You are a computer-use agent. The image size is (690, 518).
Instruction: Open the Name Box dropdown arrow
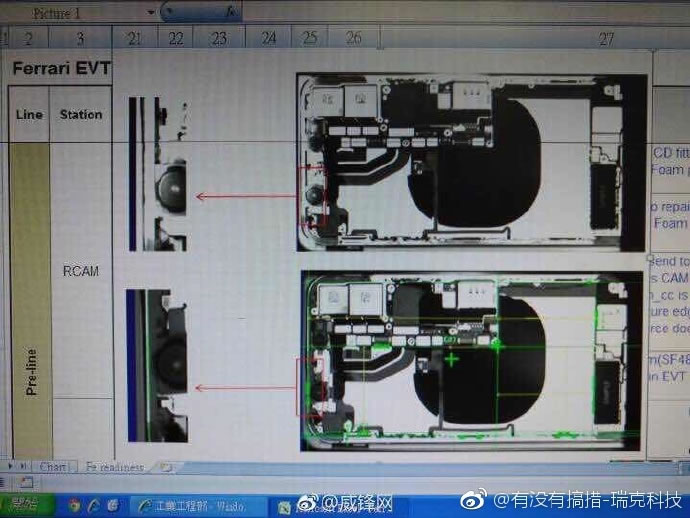151,13
